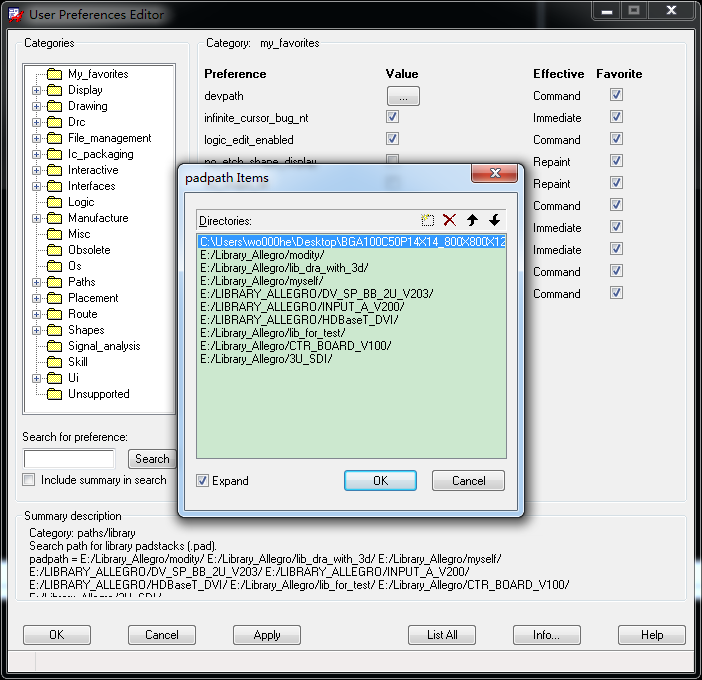Viewport: 702px width, 680px height.
Task: Select the E:/Library_Allegro/modity/ directory
Action: (351, 255)
